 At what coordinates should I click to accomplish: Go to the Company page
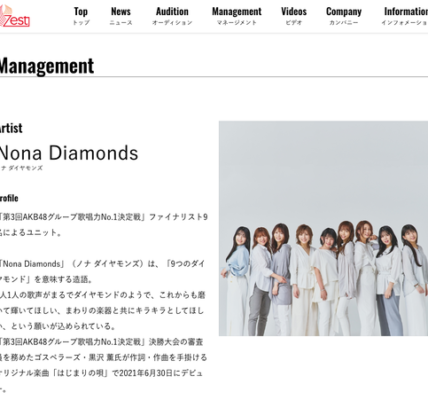pos(344,16)
